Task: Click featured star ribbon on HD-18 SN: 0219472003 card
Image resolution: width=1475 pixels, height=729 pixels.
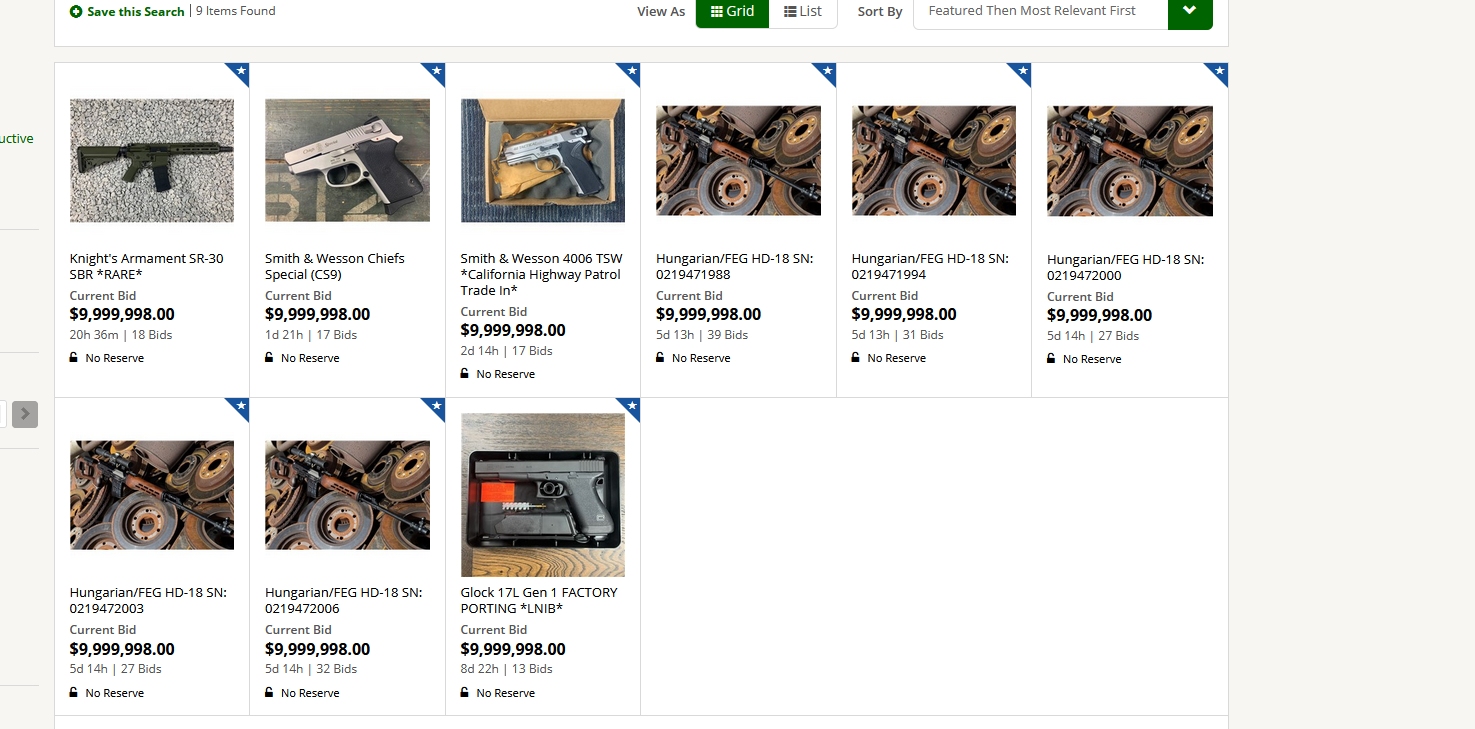Action: (239, 408)
